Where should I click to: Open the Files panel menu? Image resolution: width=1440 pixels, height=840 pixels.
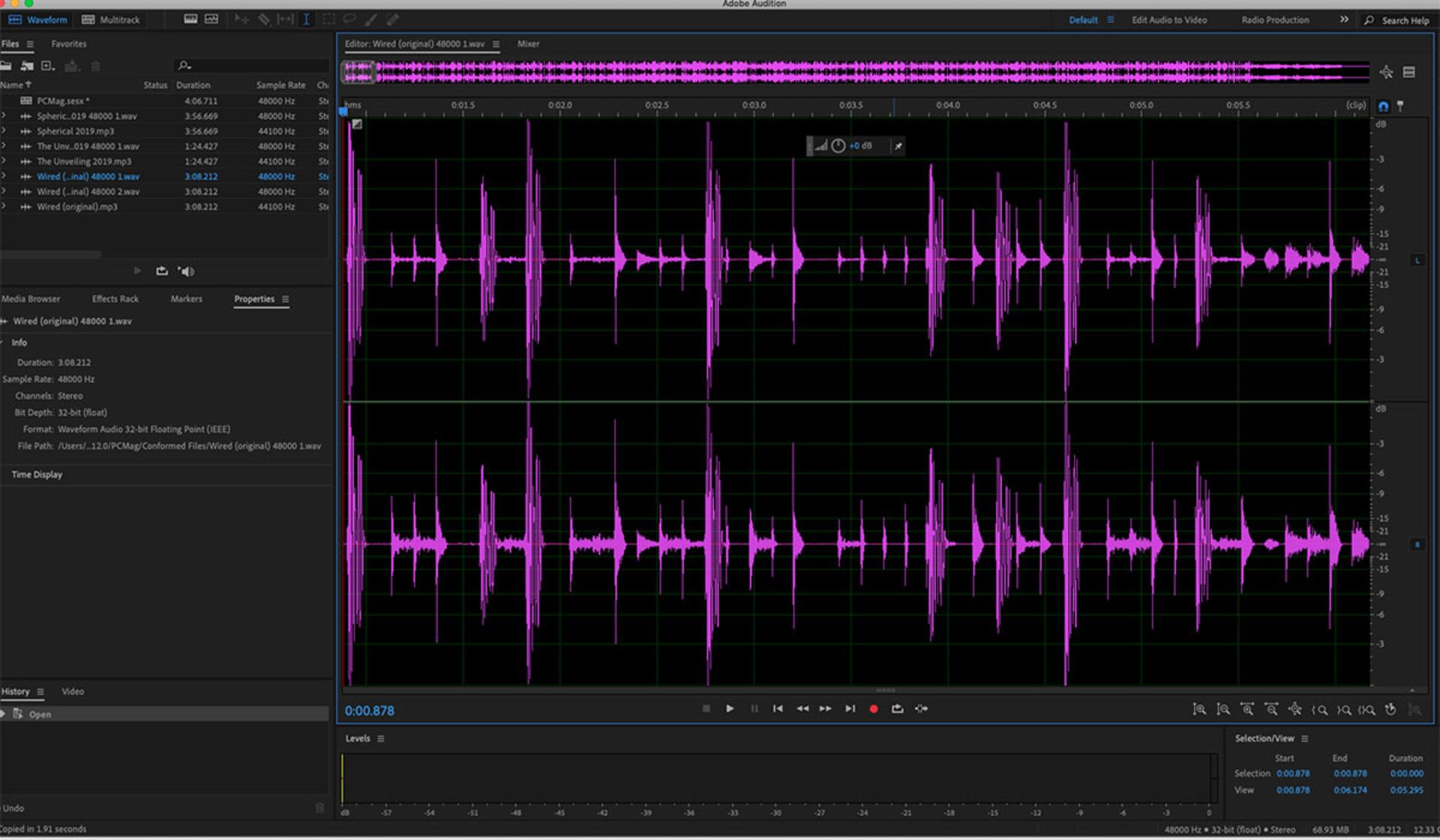[x=30, y=44]
